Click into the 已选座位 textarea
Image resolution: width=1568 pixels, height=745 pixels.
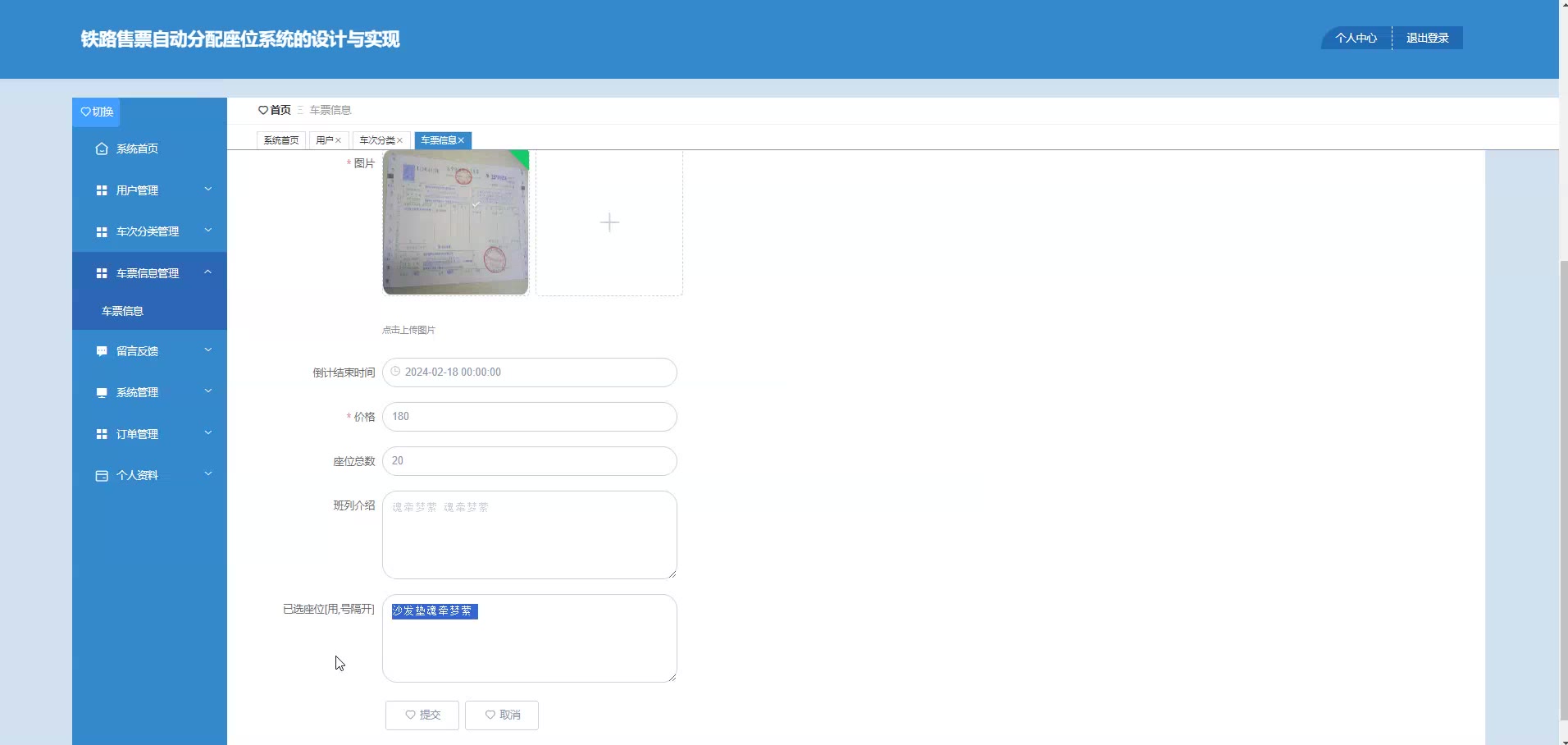(530, 638)
